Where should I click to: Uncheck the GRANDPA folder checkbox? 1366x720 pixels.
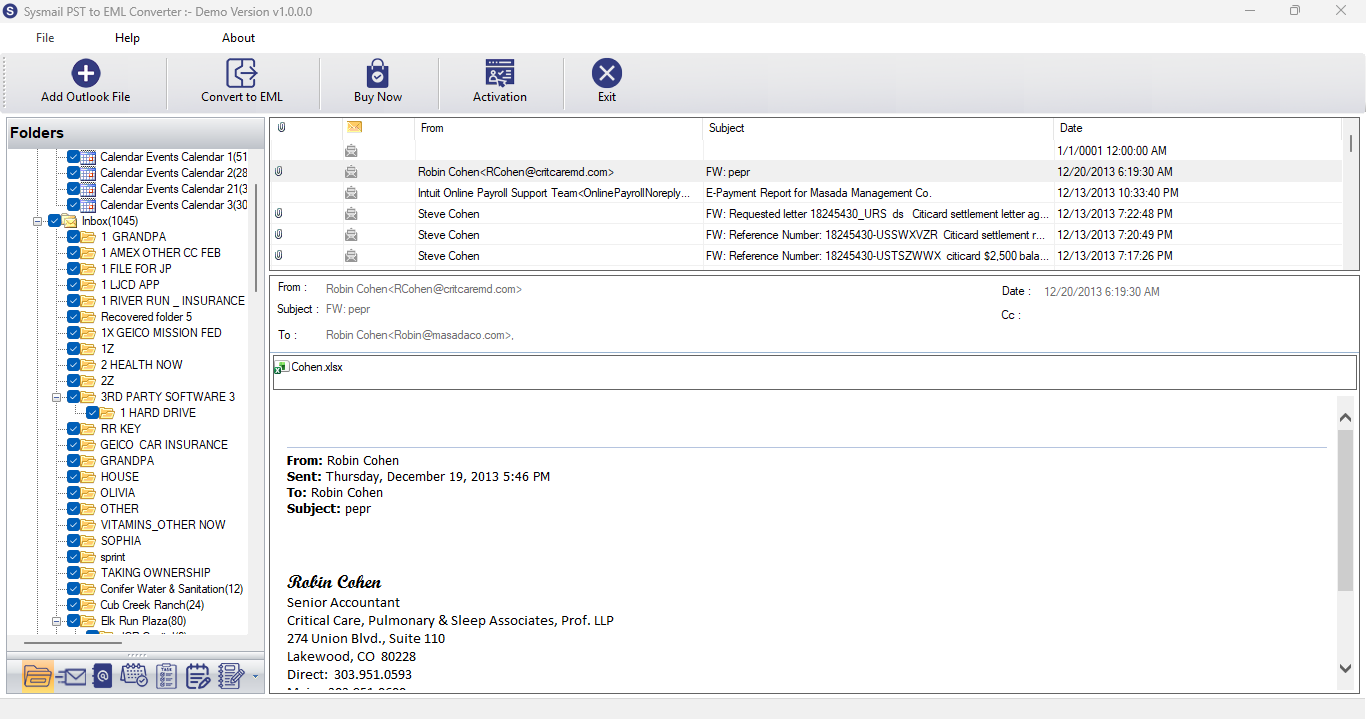pos(74,461)
